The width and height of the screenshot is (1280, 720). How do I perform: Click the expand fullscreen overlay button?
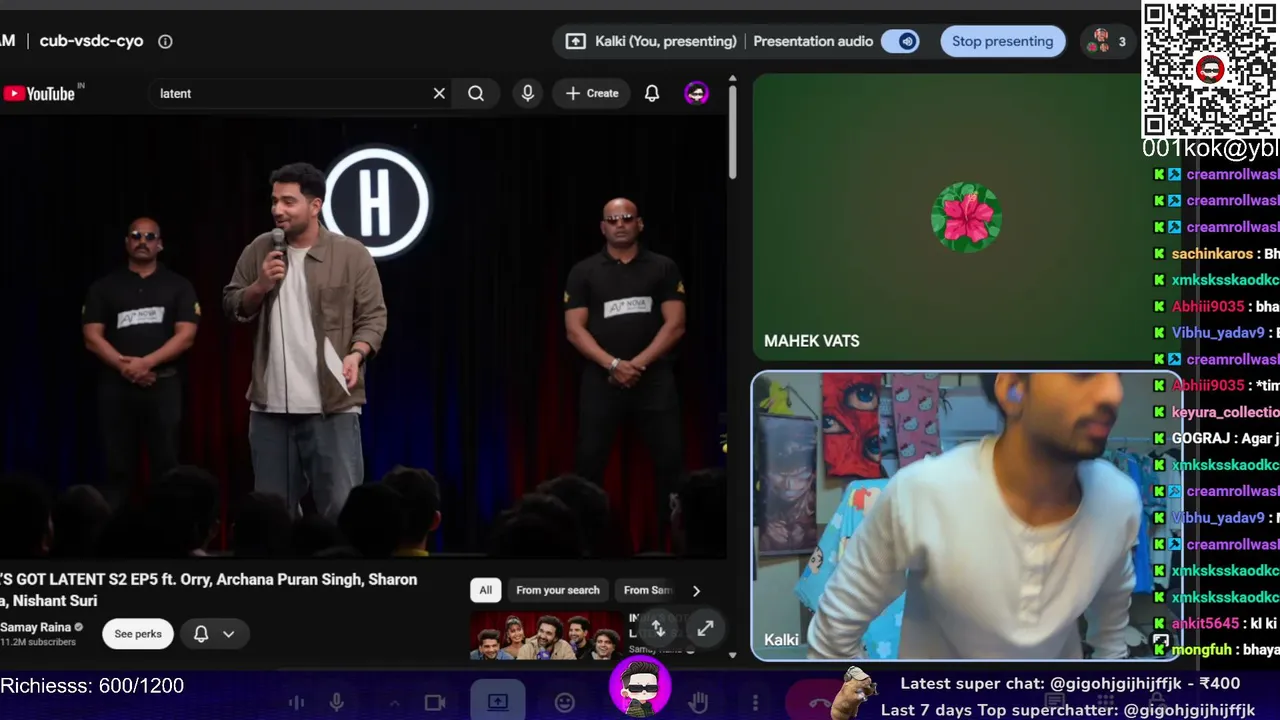click(x=705, y=628)
